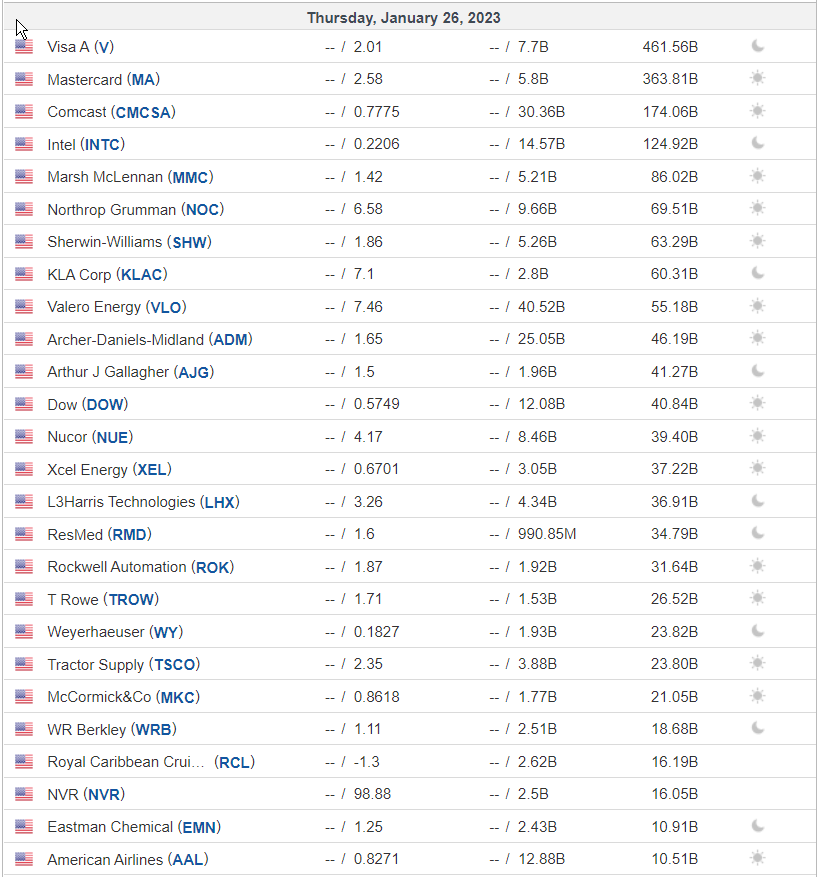The image size is (823, 877).
Task: Click the sun icon in American Airlines row
Action: (758, 858)
